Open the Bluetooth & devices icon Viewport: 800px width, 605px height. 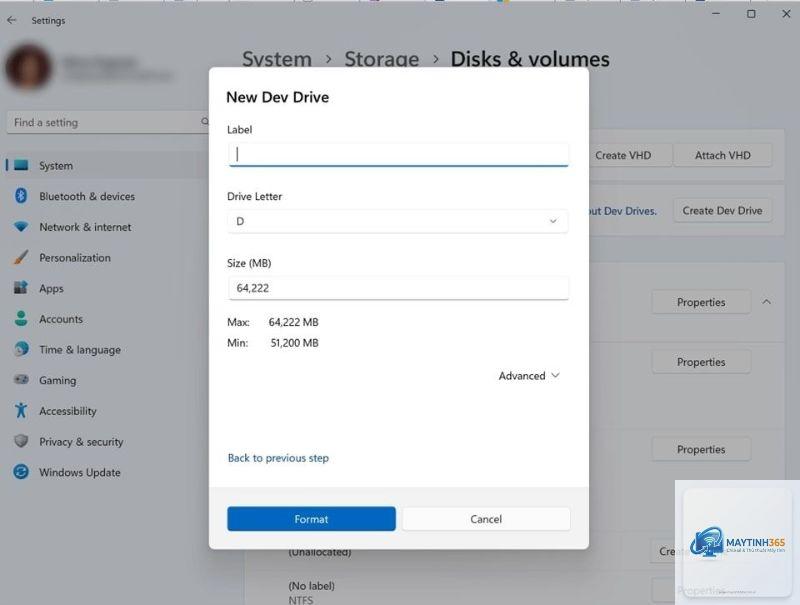(21, 196)
